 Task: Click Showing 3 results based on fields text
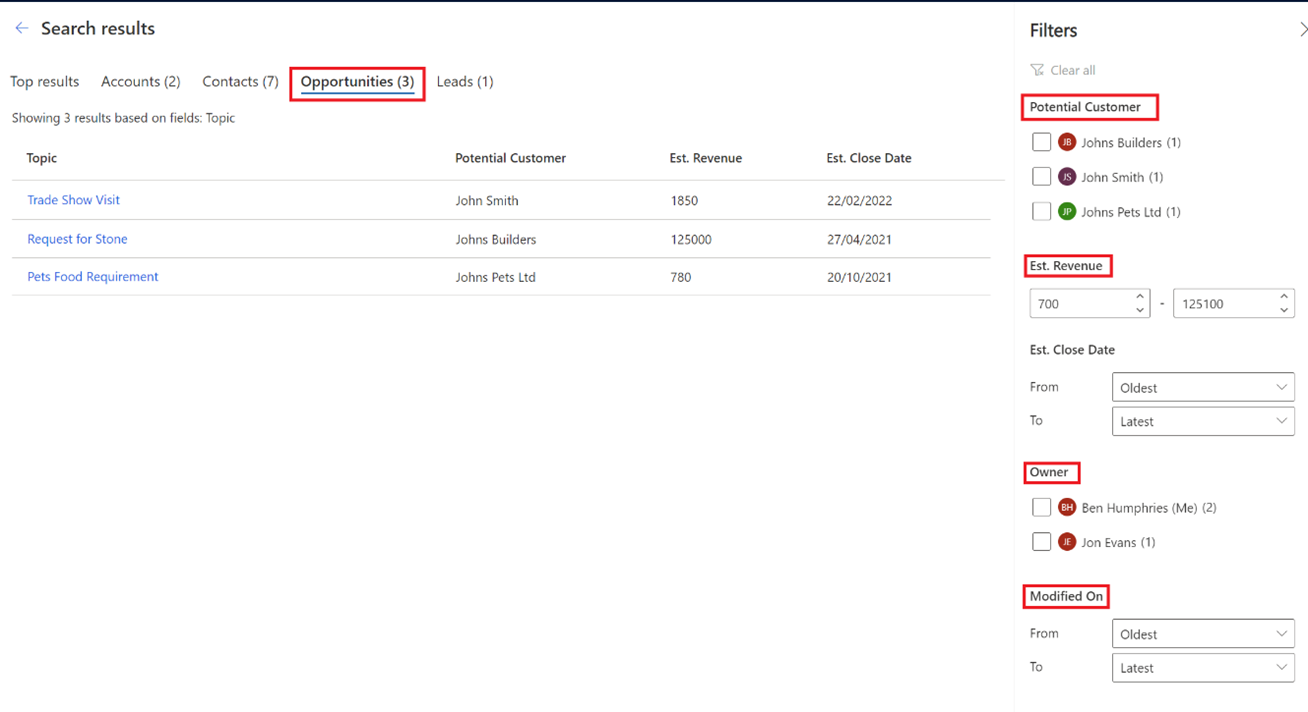[x=124, y=118]
